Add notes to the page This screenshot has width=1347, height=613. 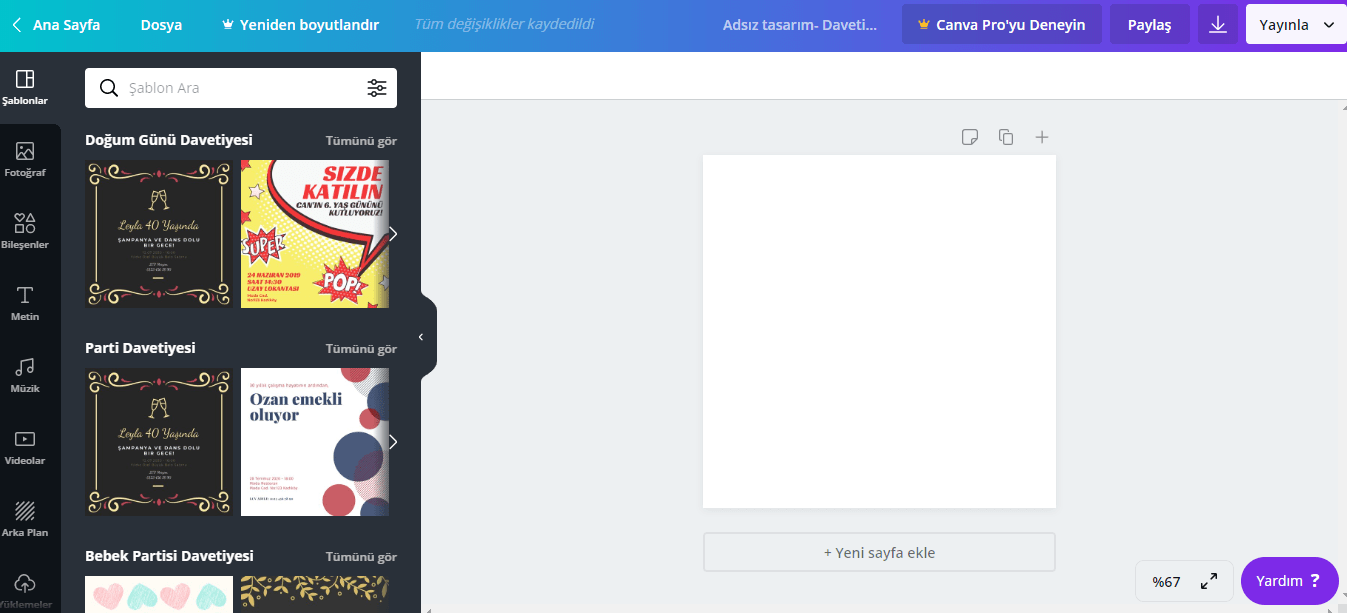[969, 137]
